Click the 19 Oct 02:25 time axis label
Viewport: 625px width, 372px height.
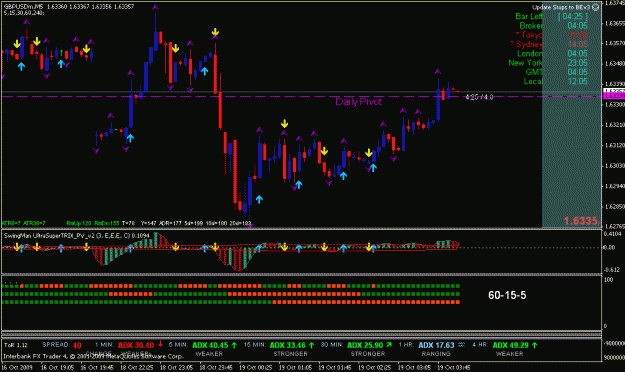[x=374, y=367]
